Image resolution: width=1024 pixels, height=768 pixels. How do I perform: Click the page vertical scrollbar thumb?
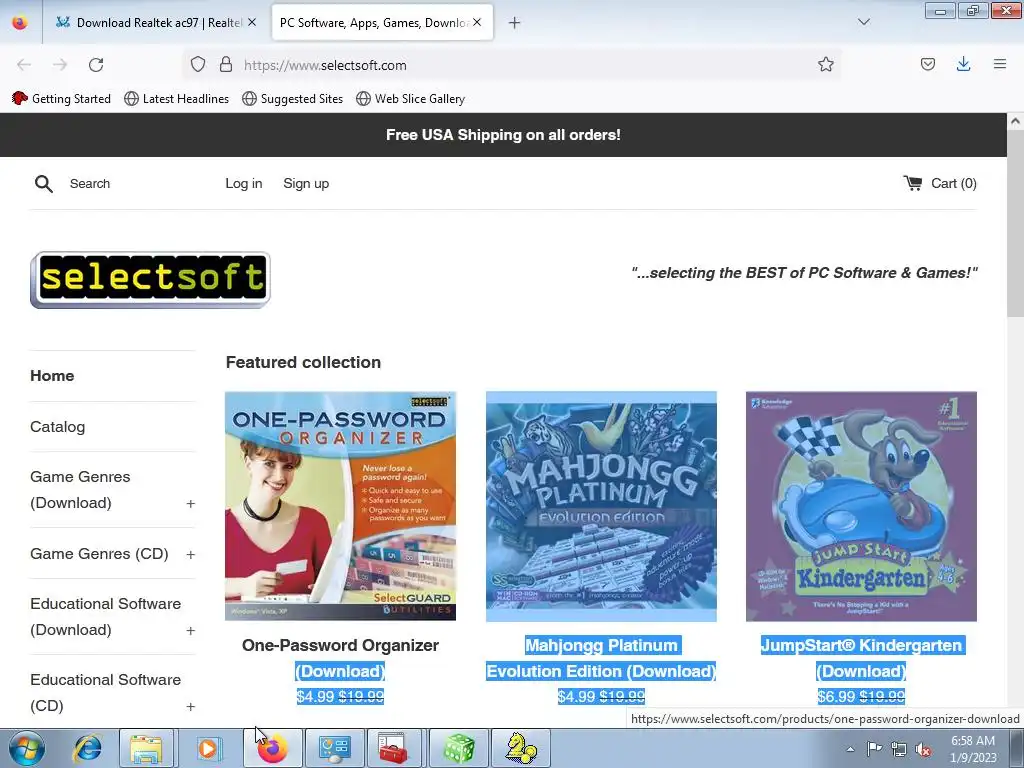(x=1015, y=222)
